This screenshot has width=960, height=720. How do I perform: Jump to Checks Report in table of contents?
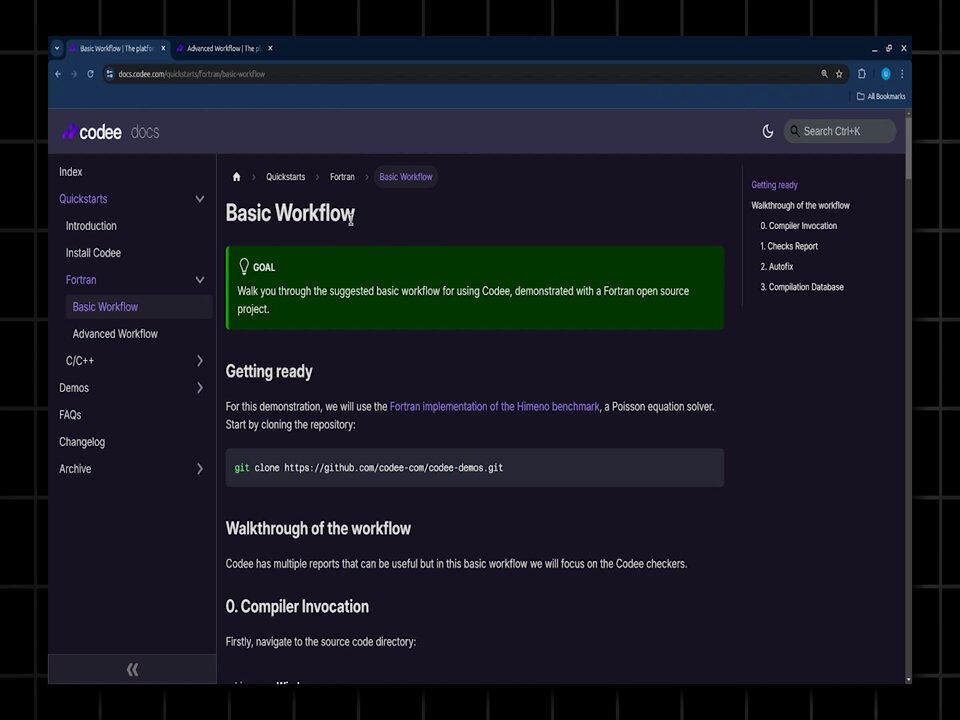pos(789,246)
